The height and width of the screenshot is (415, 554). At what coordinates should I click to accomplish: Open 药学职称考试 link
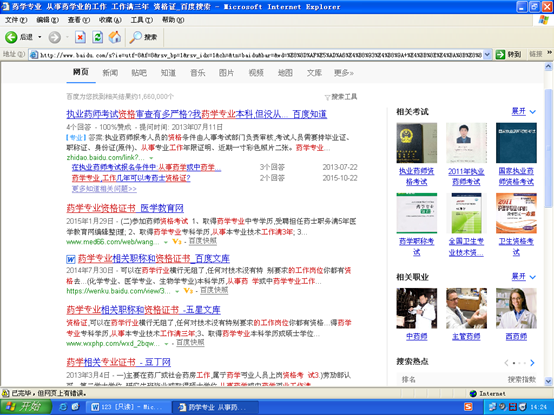[417, 247]
